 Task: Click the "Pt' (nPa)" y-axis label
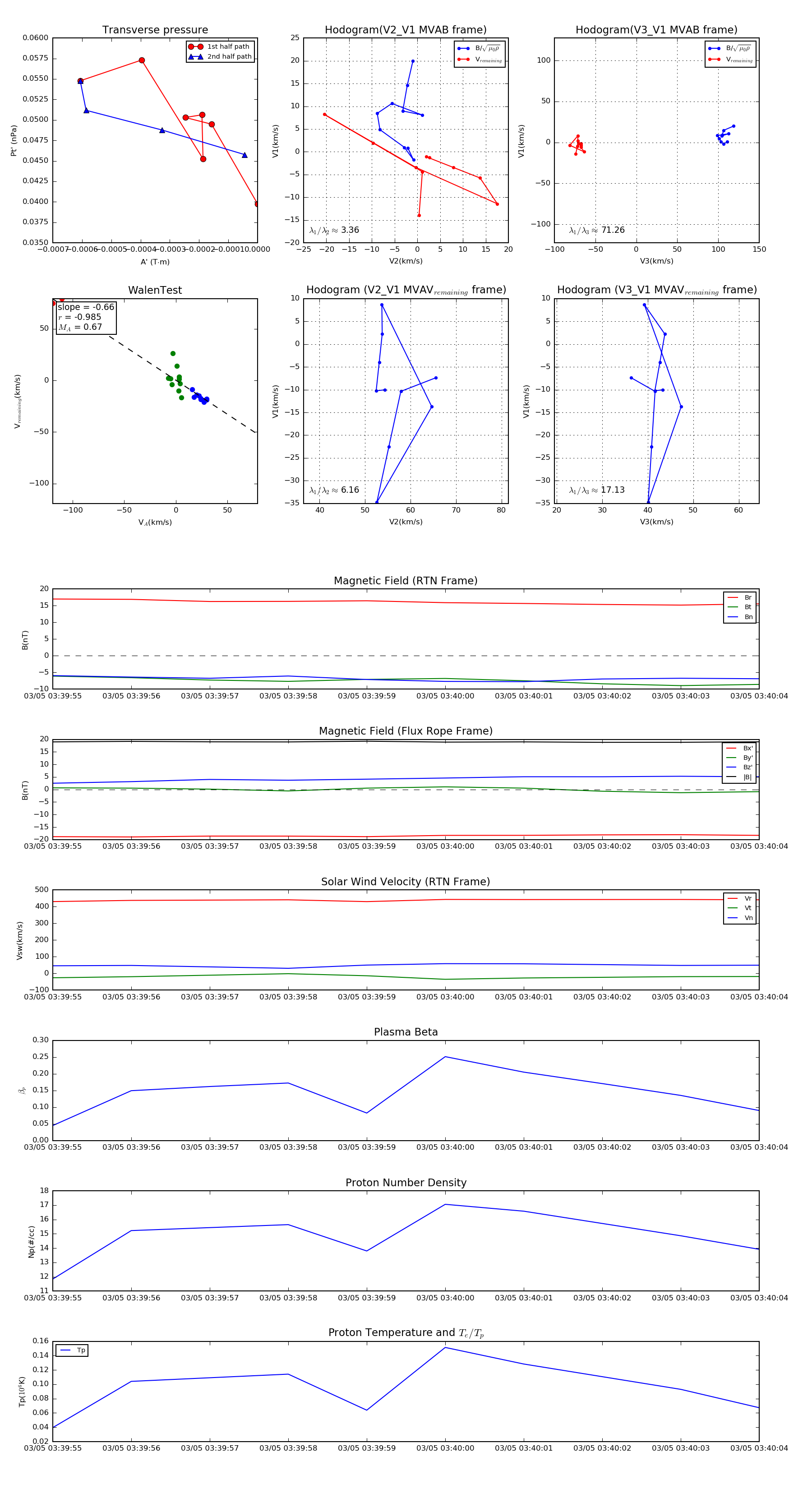click(x=13, y=140)
